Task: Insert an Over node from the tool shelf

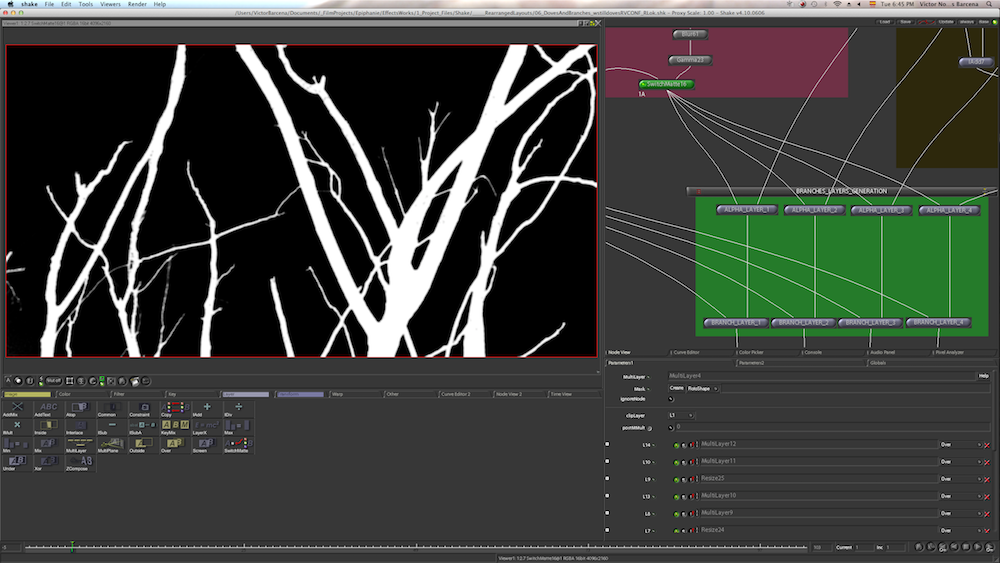Action: [174, 441]
